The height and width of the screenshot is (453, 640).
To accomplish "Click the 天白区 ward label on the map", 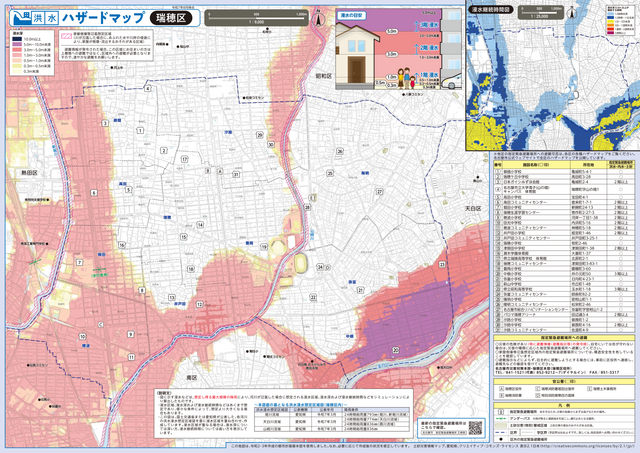I will 473,209.
